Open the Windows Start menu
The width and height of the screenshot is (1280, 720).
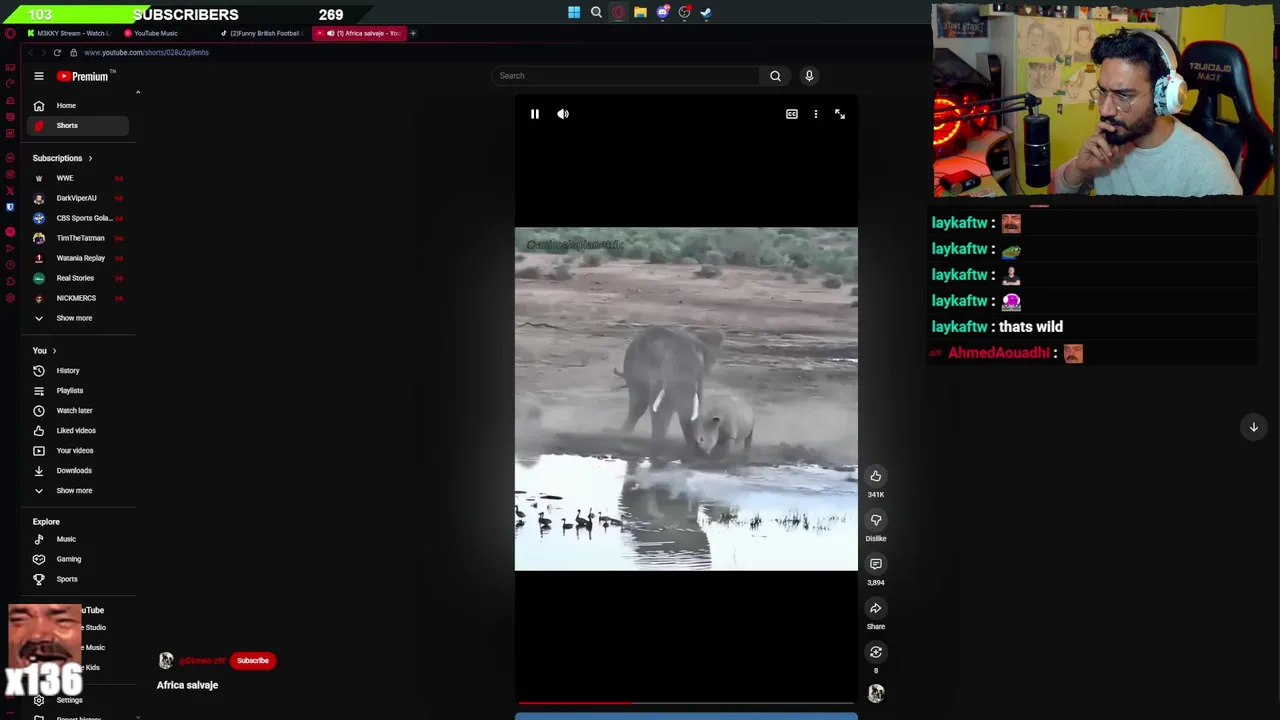pos(574,13)
